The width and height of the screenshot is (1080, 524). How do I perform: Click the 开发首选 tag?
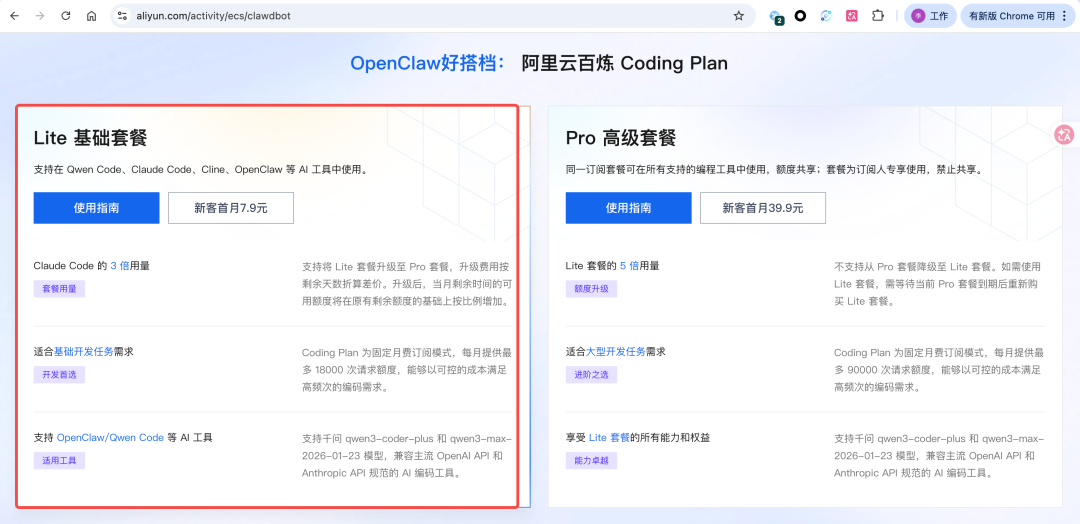[59, 375]
